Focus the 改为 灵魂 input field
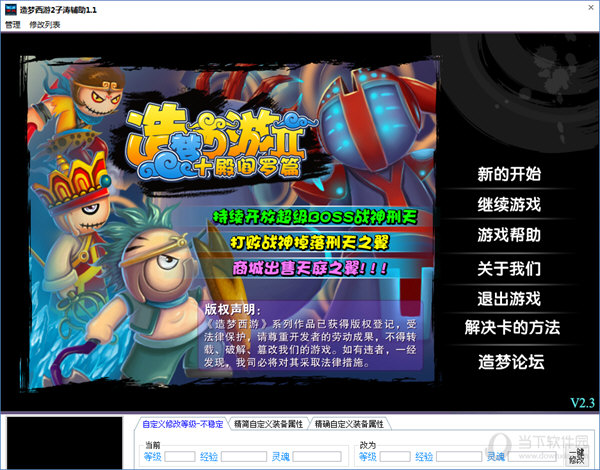The width and height of the screenshot is (600, 470). tap(532, 457)
